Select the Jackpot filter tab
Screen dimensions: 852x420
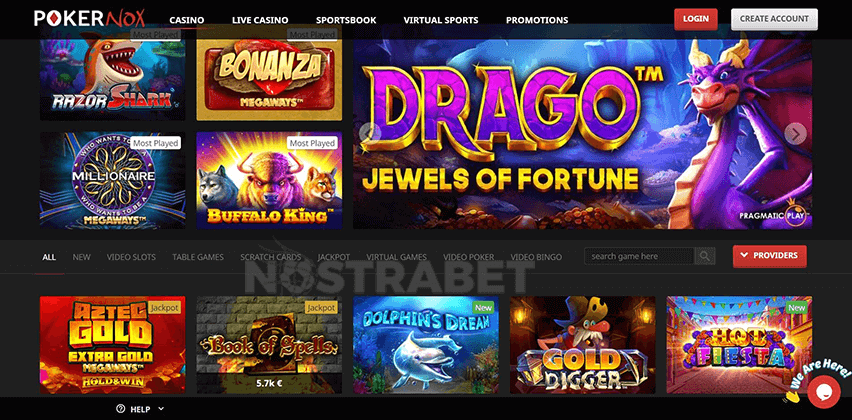(334, 257)
